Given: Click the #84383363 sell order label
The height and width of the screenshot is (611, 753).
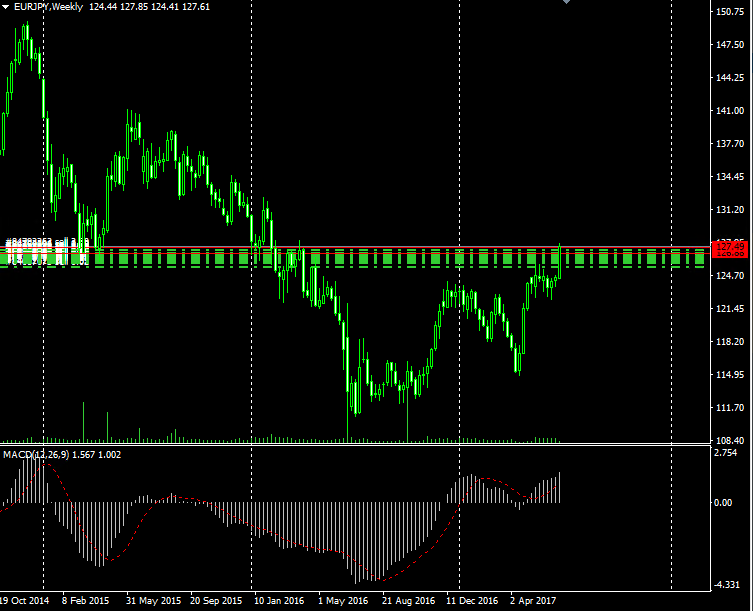Looking at the screenshot, I should click(x=47, y=243).
